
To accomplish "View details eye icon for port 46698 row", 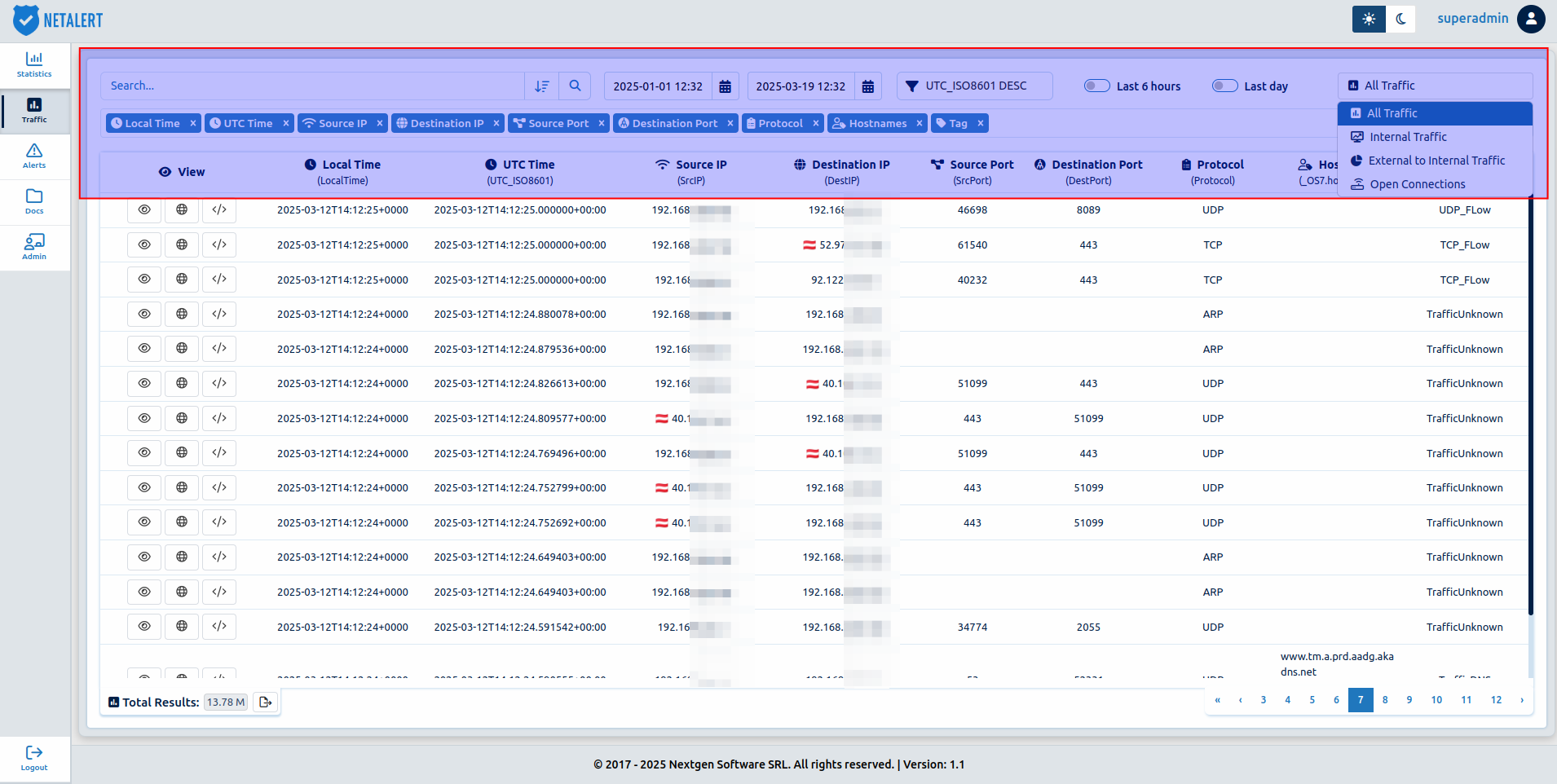I will pos(144,209).
